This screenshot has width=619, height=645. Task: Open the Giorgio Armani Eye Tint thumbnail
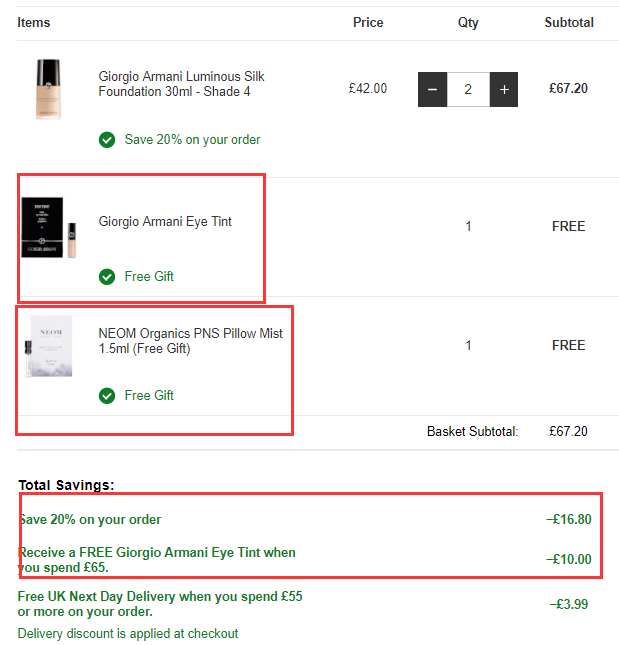[49, 227]
